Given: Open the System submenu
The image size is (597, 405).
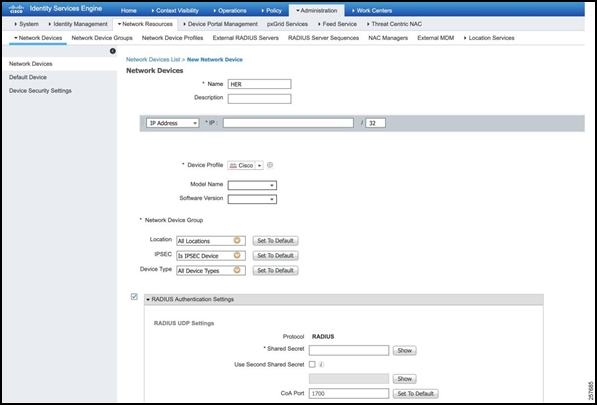Looking at the screenshot, I should 26,24.
